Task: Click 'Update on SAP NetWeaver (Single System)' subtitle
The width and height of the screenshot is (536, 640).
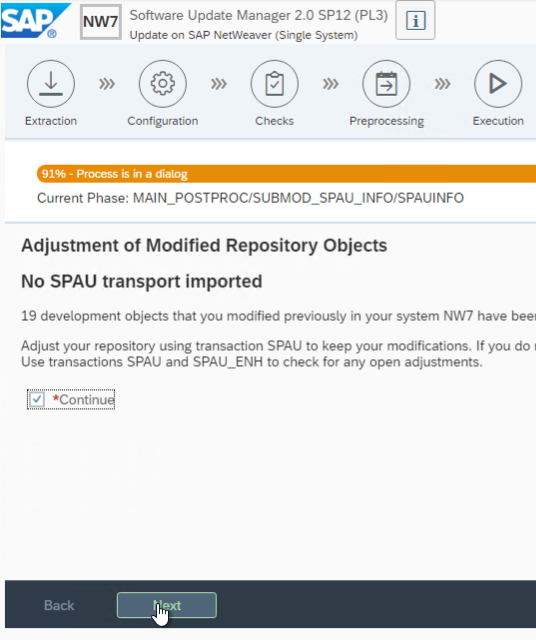Action: [243, 35]
